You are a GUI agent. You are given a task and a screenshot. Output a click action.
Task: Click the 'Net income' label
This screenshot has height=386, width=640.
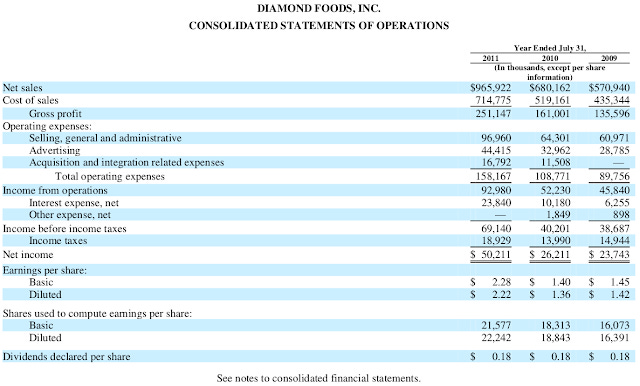(28, 255)
